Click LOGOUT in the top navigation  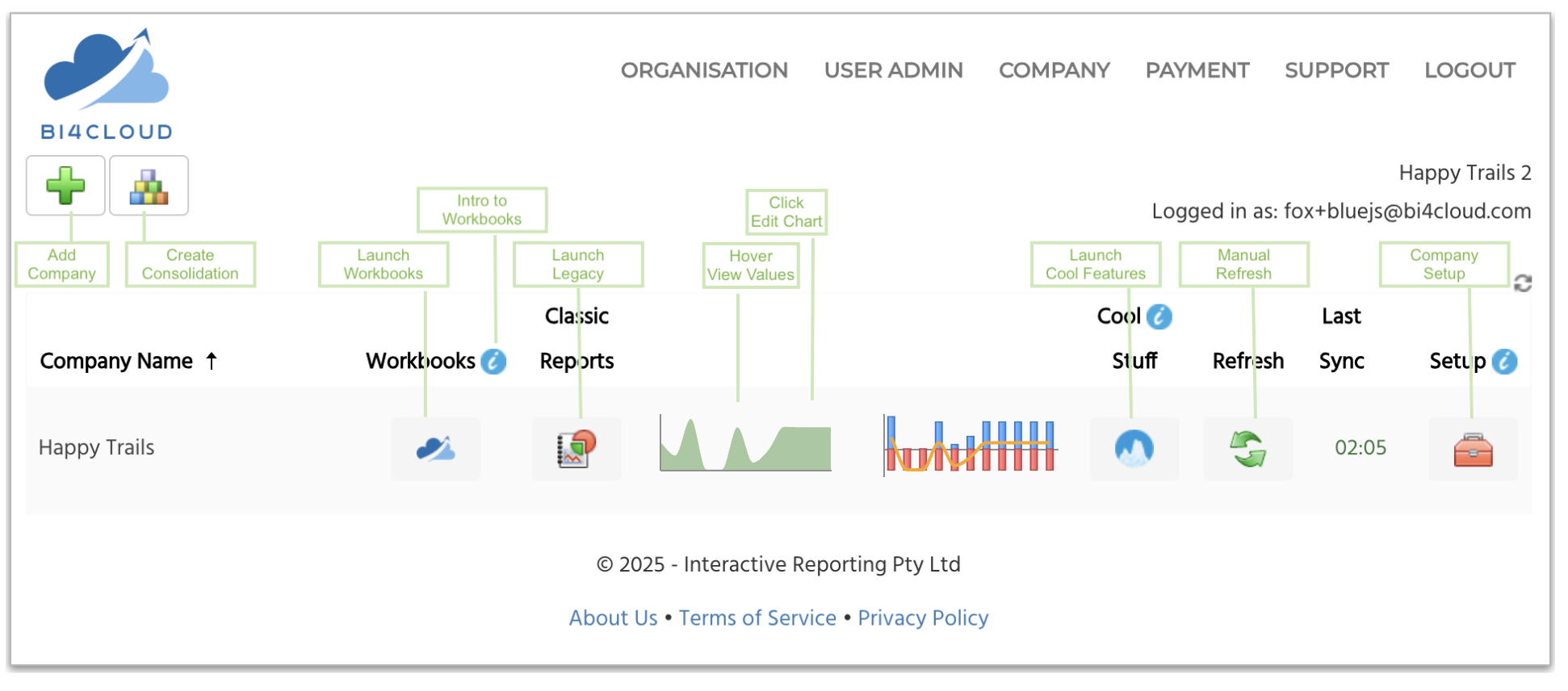coord(1470,70)
